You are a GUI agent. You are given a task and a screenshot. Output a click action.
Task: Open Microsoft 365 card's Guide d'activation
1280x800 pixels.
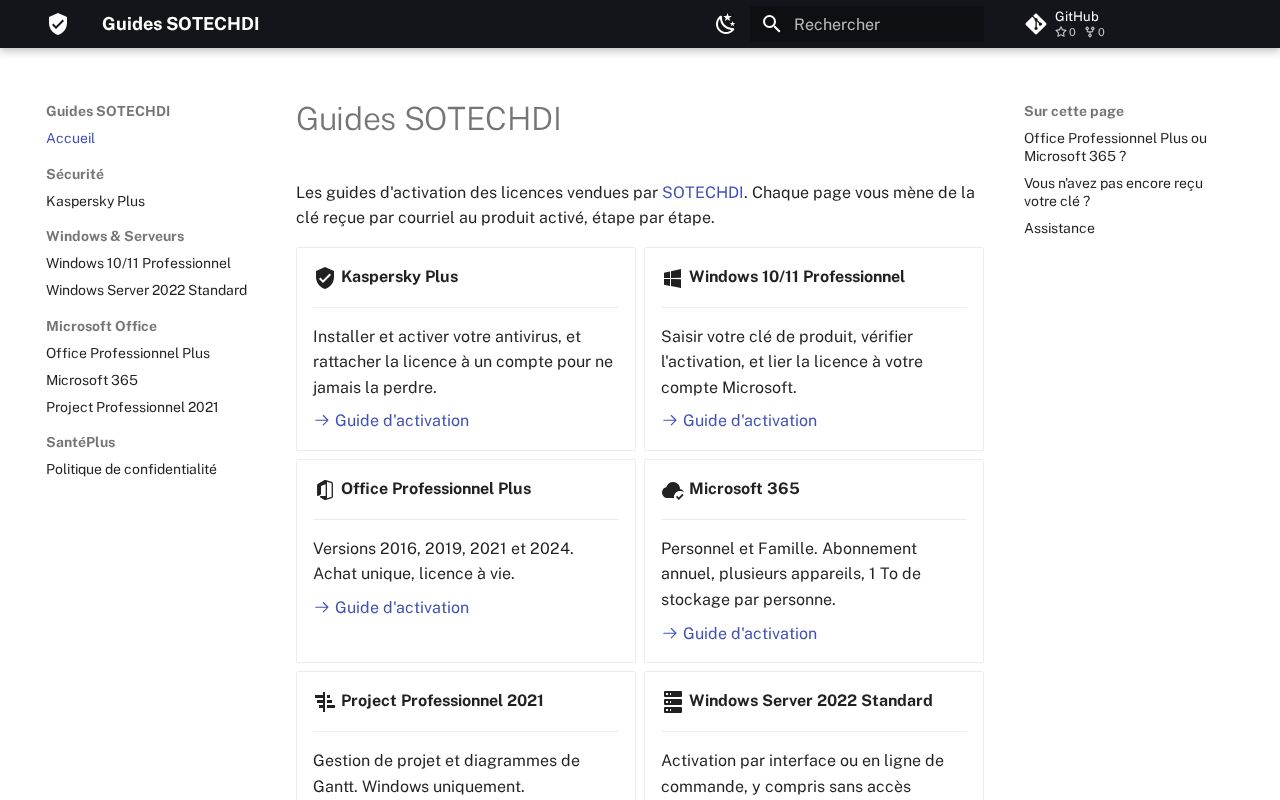point(739,634)
